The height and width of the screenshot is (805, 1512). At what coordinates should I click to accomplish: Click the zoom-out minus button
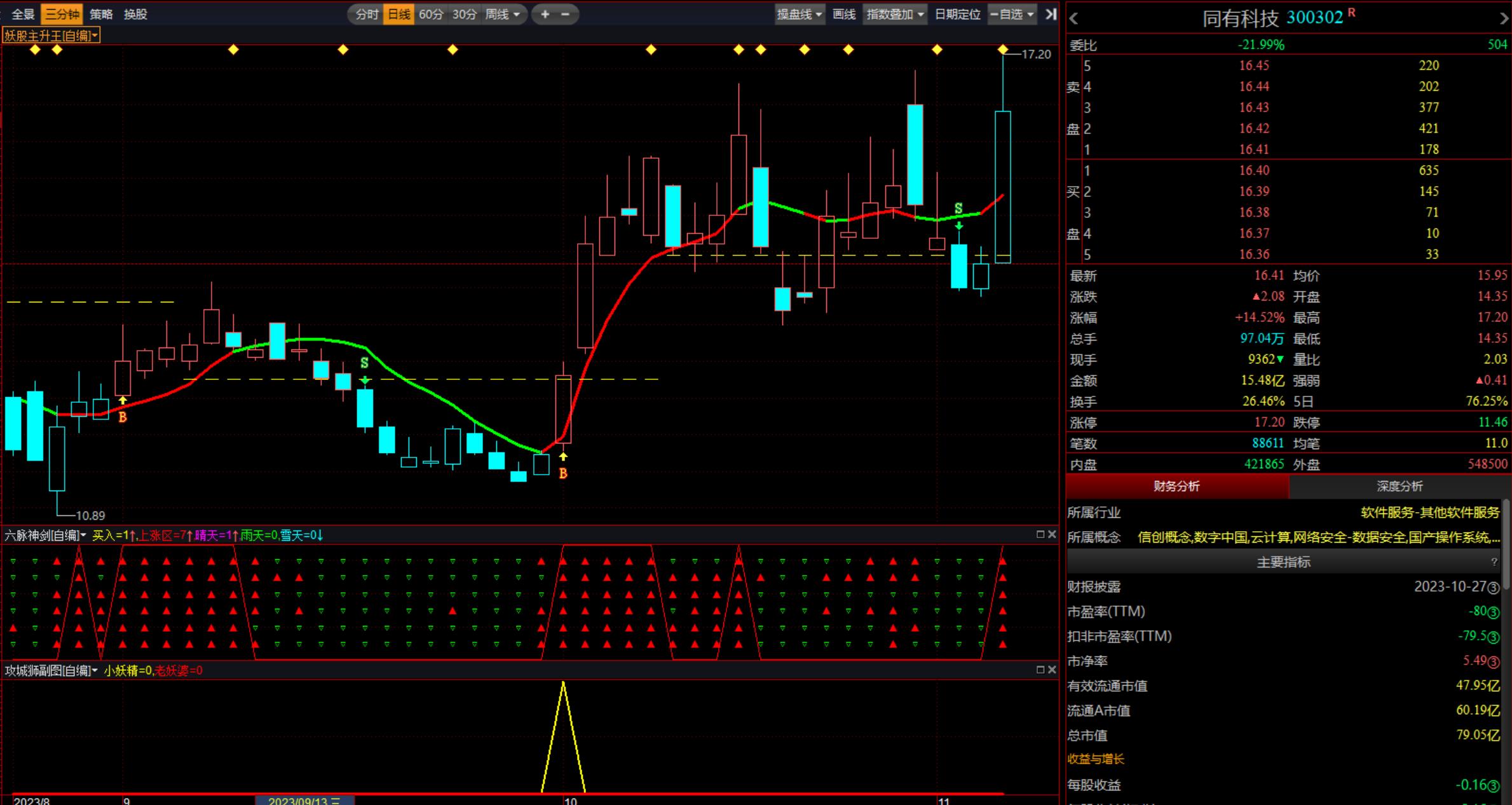click(x=566, y=14)
